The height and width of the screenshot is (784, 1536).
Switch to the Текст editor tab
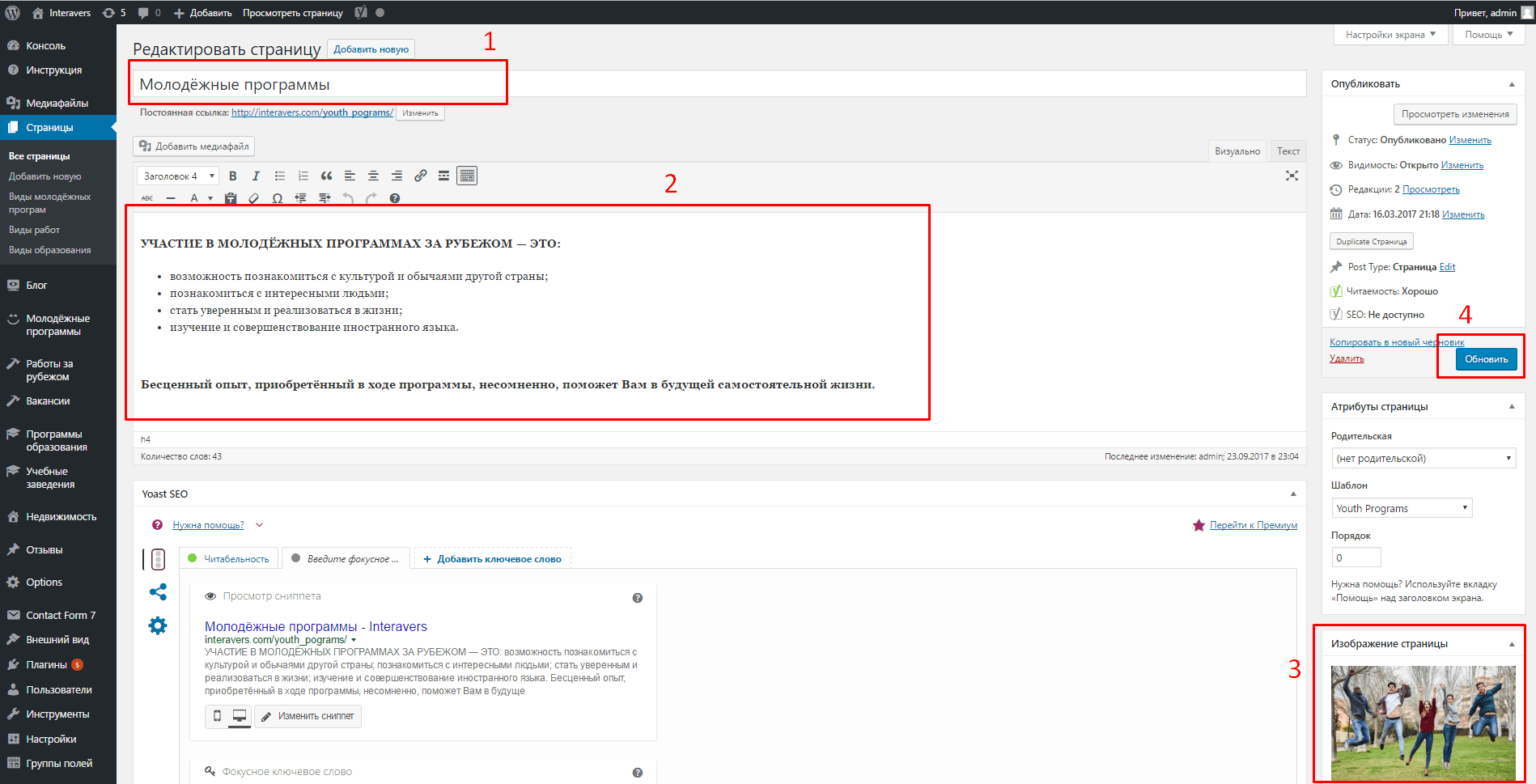1288,151
